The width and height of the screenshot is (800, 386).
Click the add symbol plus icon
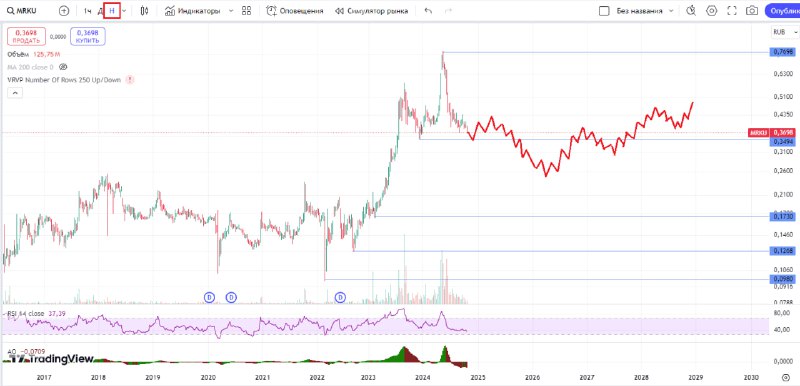click(64, 11)
